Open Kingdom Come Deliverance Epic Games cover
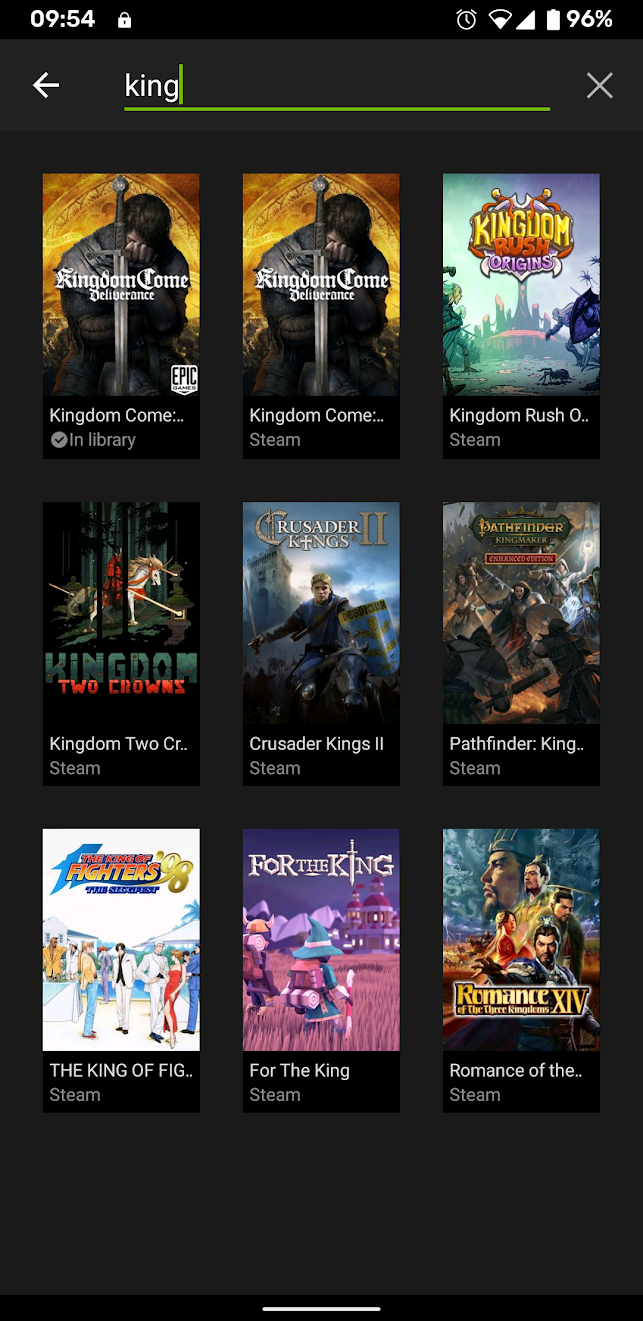 (x=121, y=285)
